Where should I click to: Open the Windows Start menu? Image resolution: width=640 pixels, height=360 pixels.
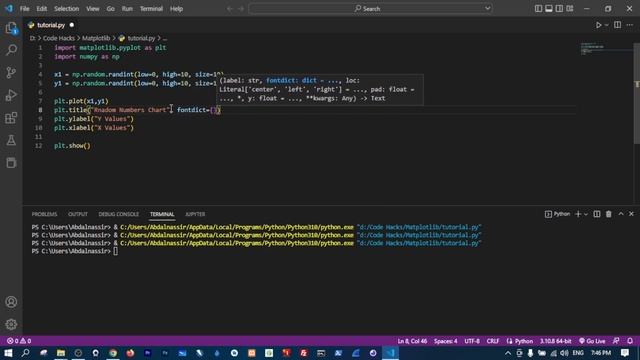click(x=8, y=353)
